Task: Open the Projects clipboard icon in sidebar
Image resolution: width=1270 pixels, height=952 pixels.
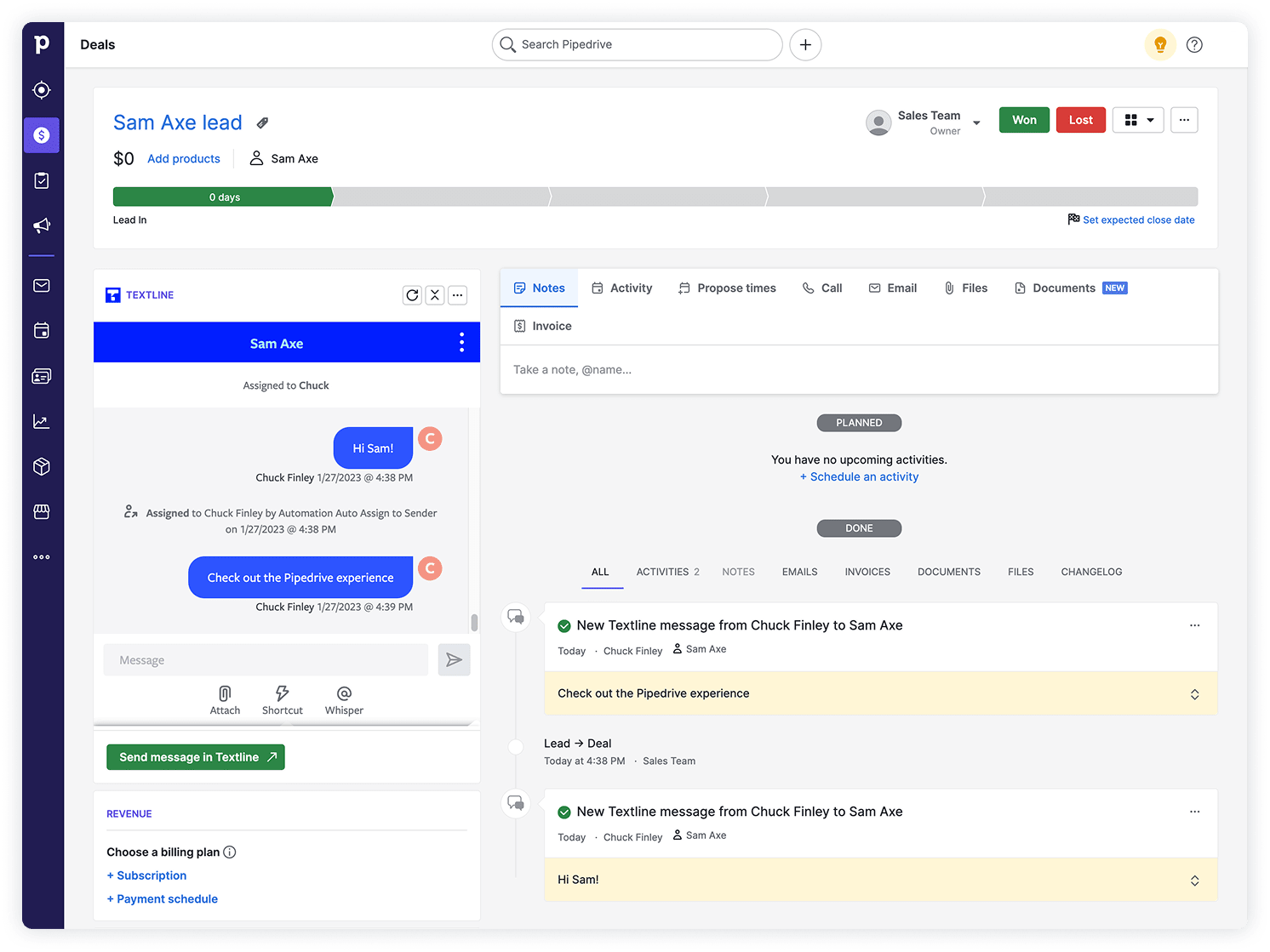Action: (42, 180)
